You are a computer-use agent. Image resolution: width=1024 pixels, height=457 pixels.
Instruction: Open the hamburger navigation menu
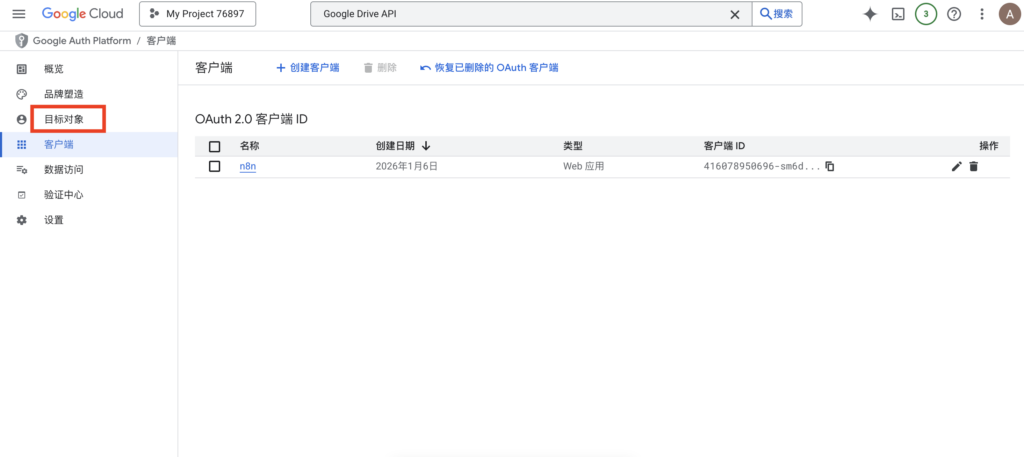18,14
